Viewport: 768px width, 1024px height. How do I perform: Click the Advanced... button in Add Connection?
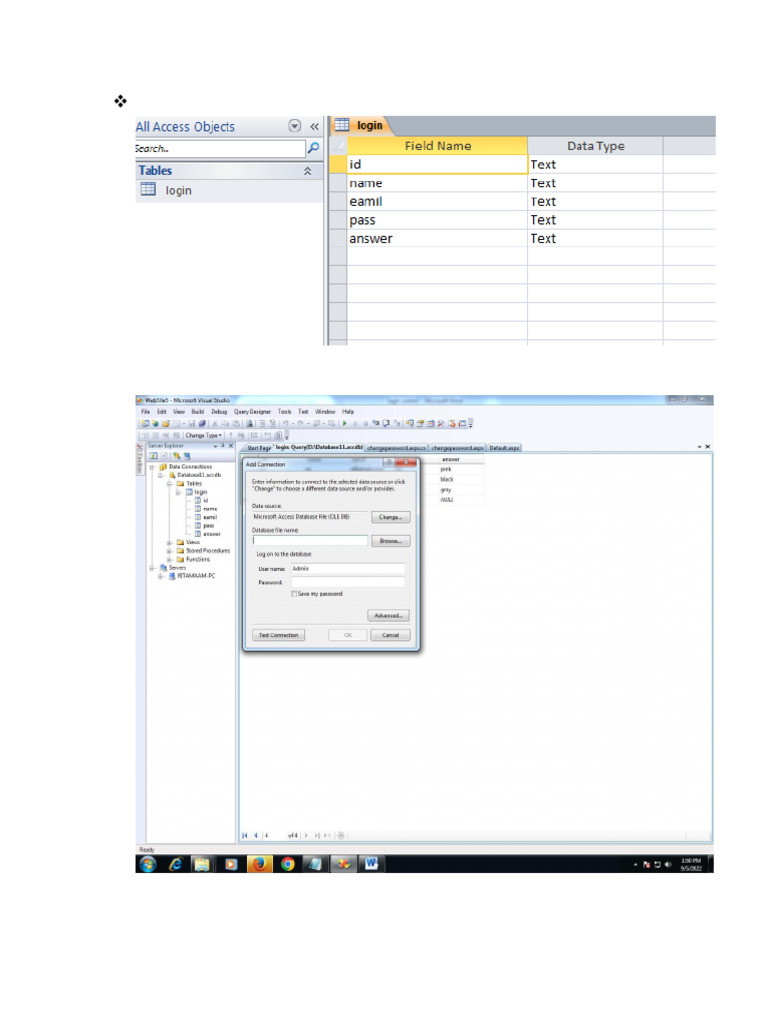[x=388, y=616]
